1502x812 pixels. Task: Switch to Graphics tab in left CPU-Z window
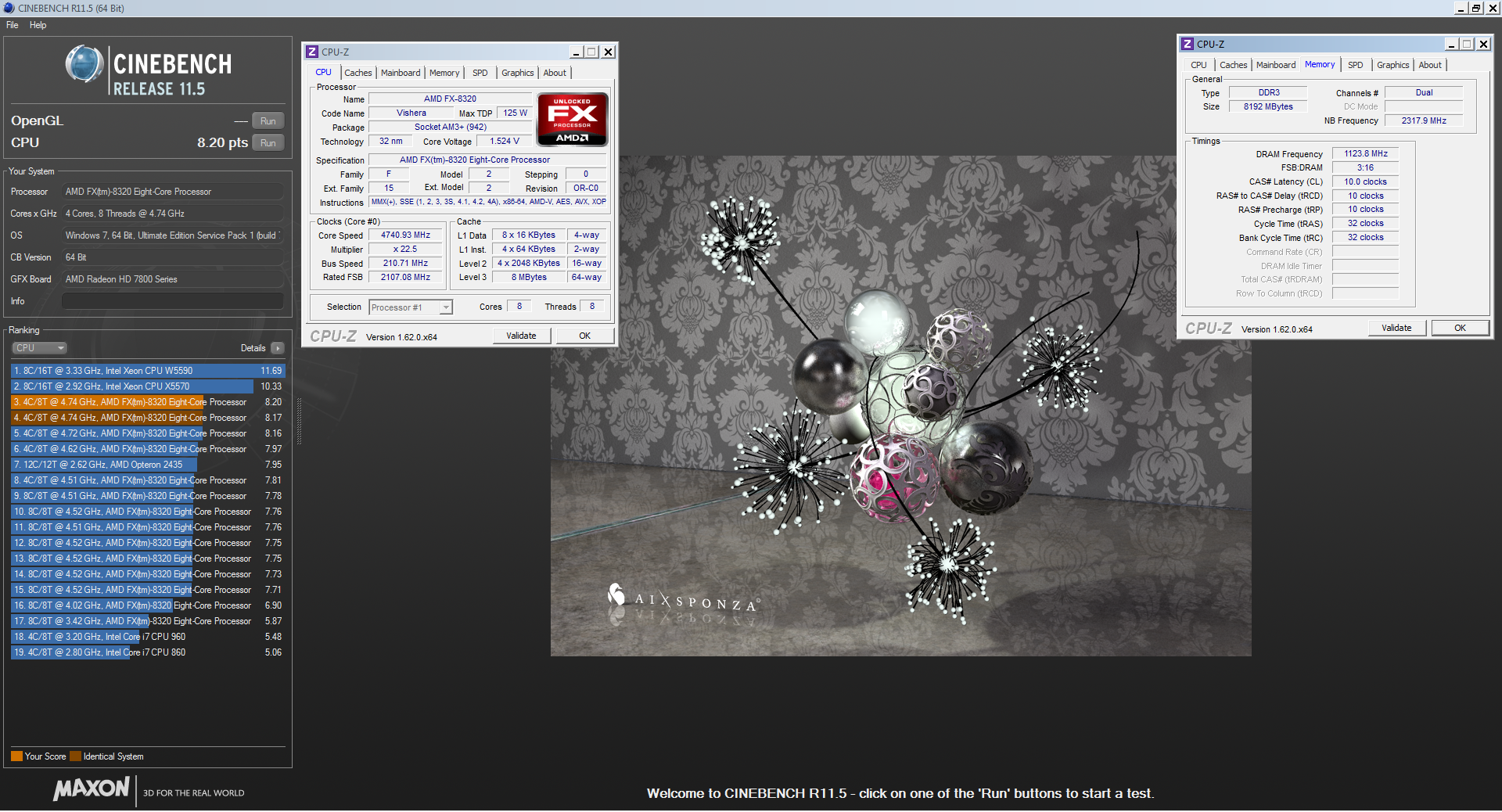coord(518,73)
